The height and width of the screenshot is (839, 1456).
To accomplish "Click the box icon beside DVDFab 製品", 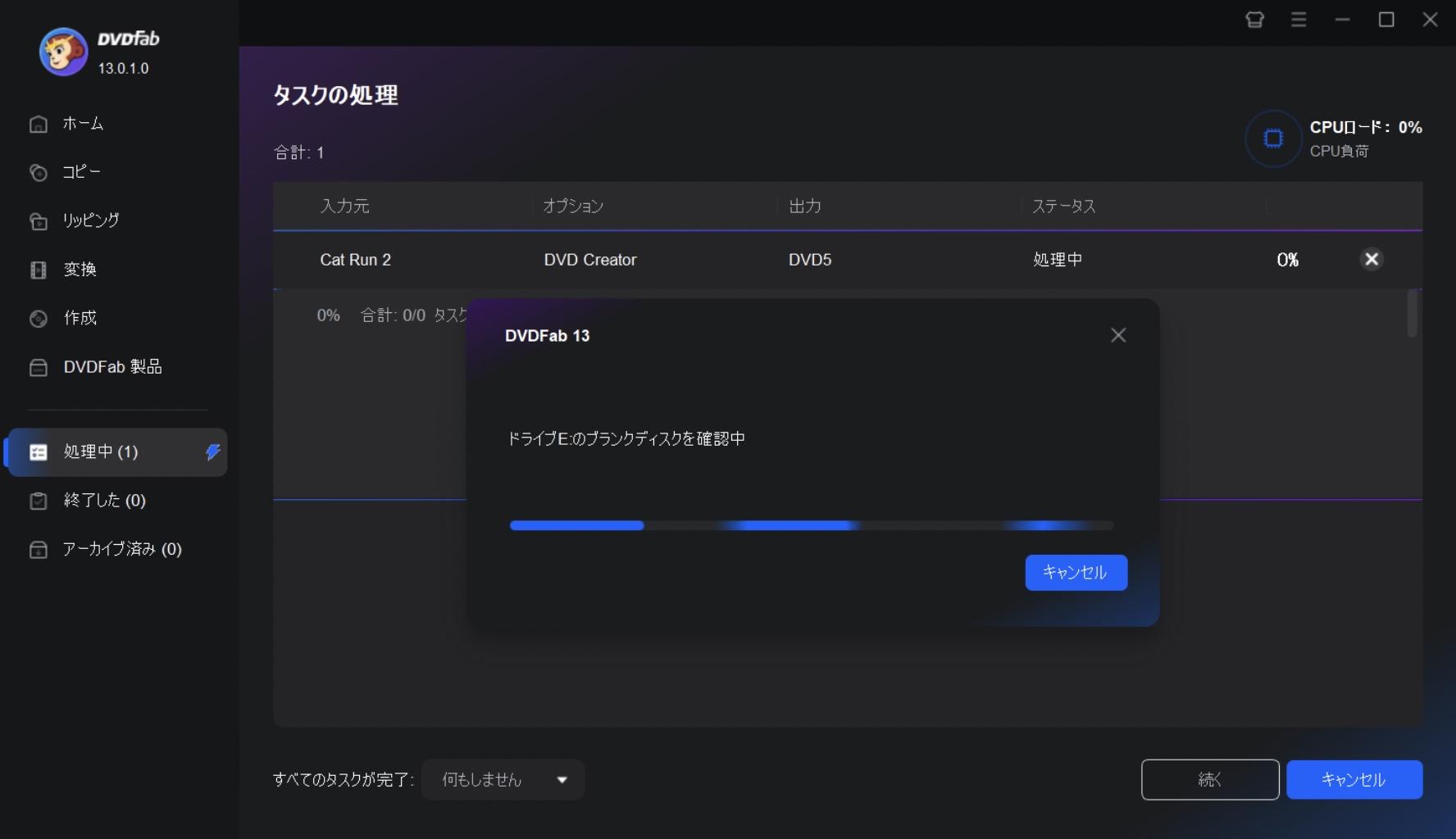I will (x=39, y=367).
